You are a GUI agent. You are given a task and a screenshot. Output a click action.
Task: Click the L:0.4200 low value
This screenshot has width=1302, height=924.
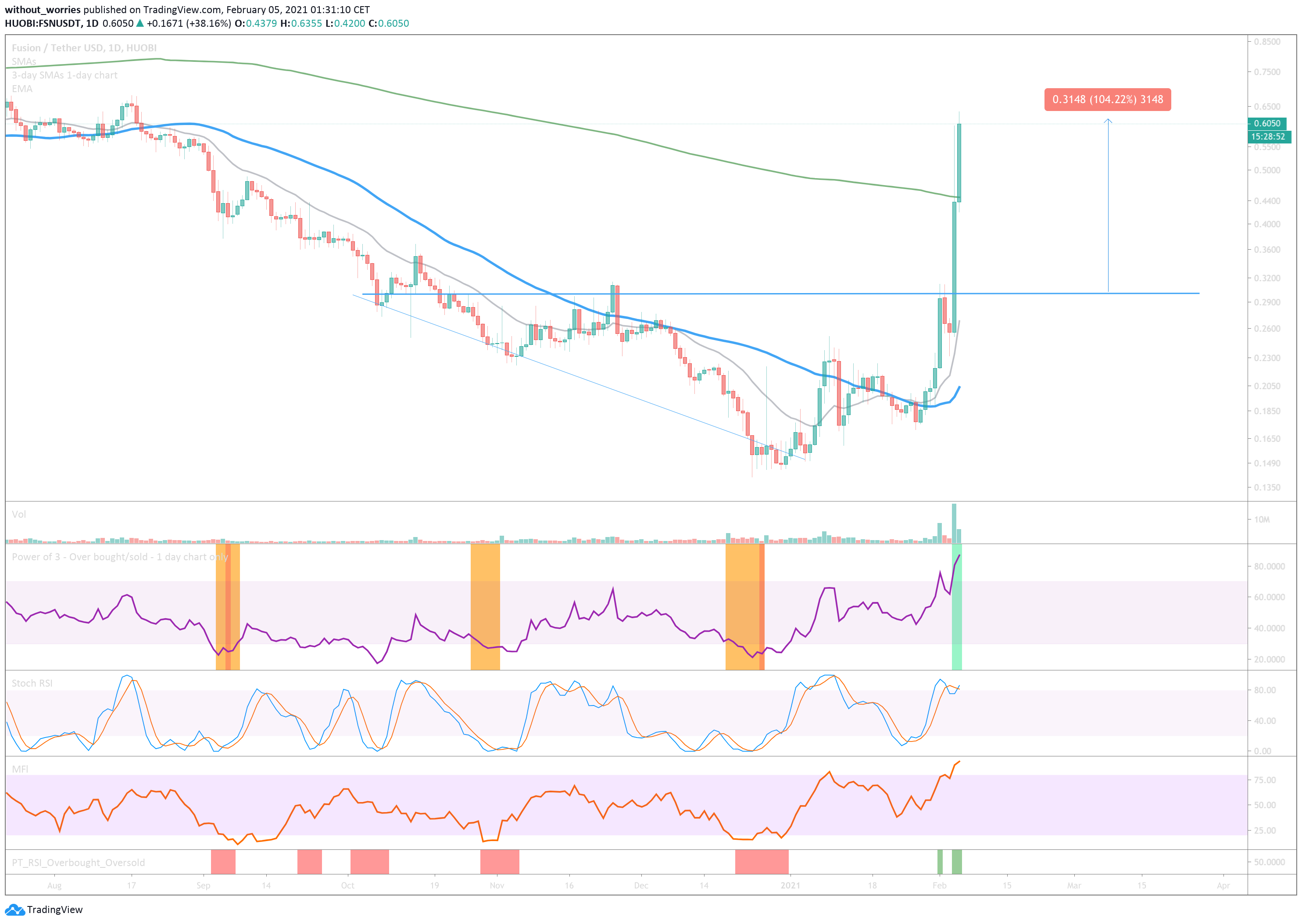point(345,23)
